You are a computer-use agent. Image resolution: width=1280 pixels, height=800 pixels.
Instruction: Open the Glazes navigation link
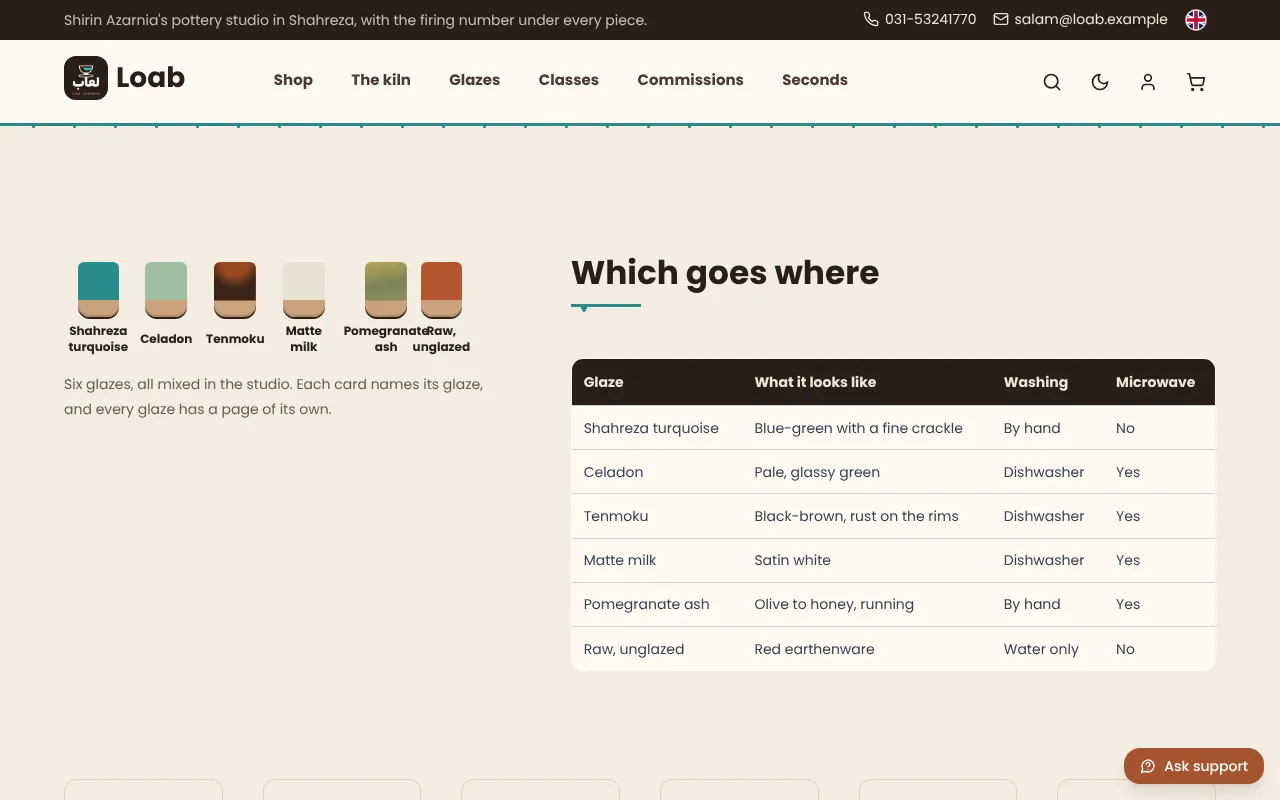[x=475, y=80]
